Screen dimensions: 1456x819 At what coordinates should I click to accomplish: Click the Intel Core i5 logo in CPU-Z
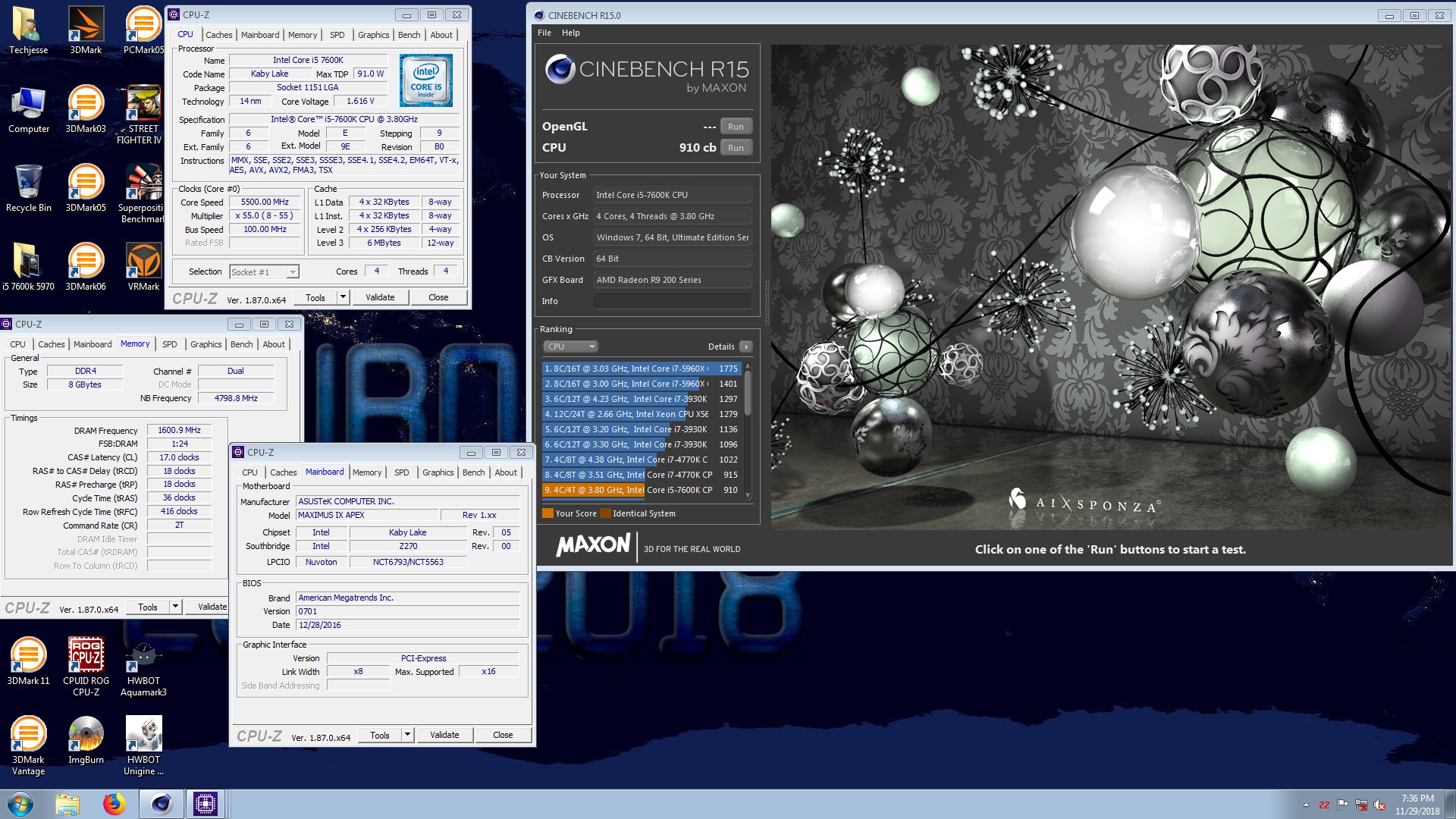(x=426, y=80)
